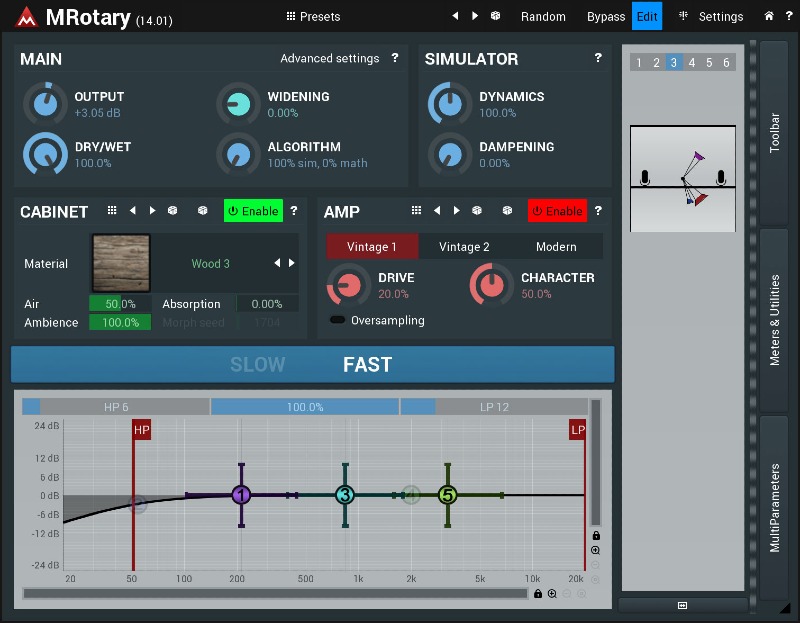Click the icon below the meters panel
Screen dimensions: 800x623
tap(682, 605)
